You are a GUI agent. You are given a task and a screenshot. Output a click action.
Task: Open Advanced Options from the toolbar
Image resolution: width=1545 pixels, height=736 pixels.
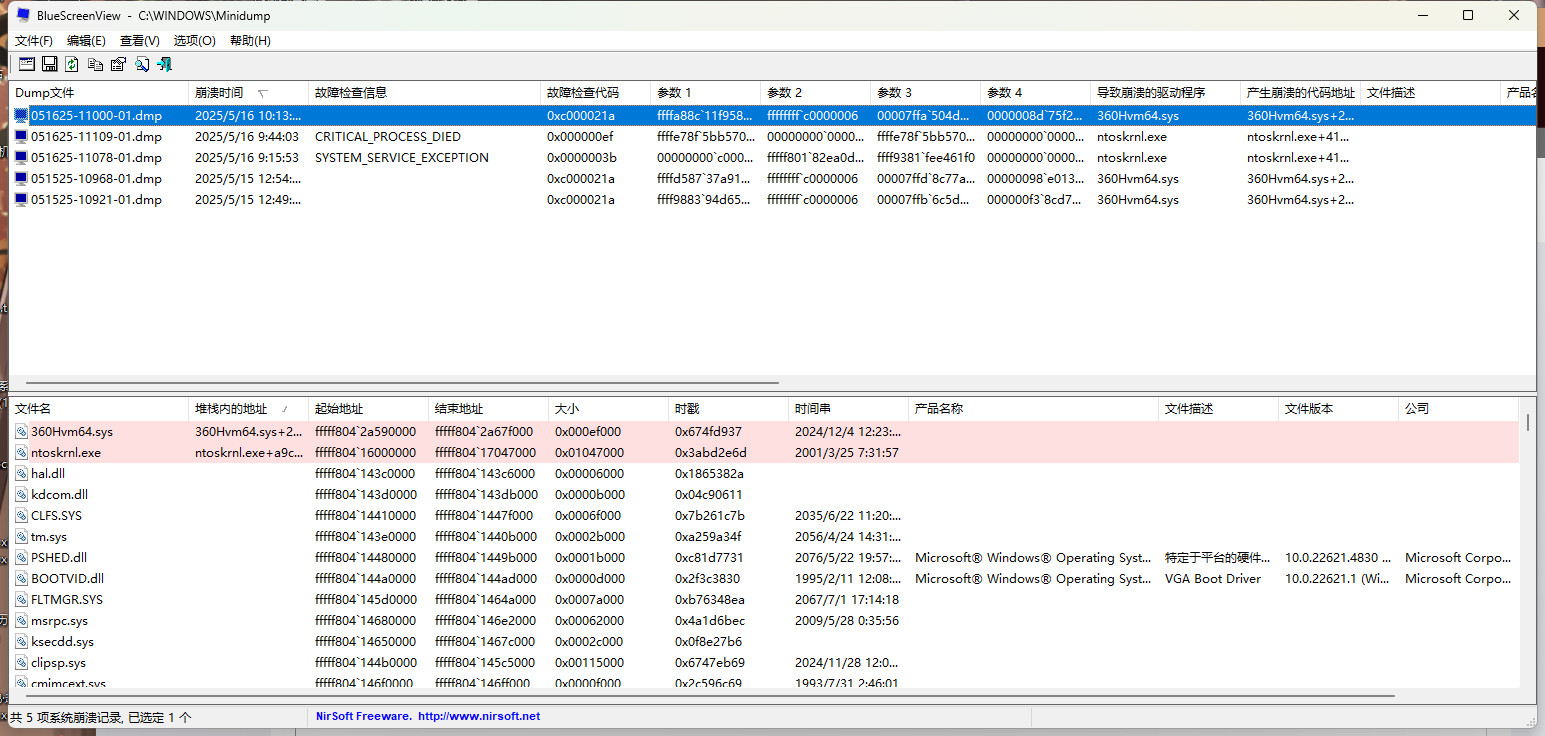pyautogui.click(x=27, y=65)
